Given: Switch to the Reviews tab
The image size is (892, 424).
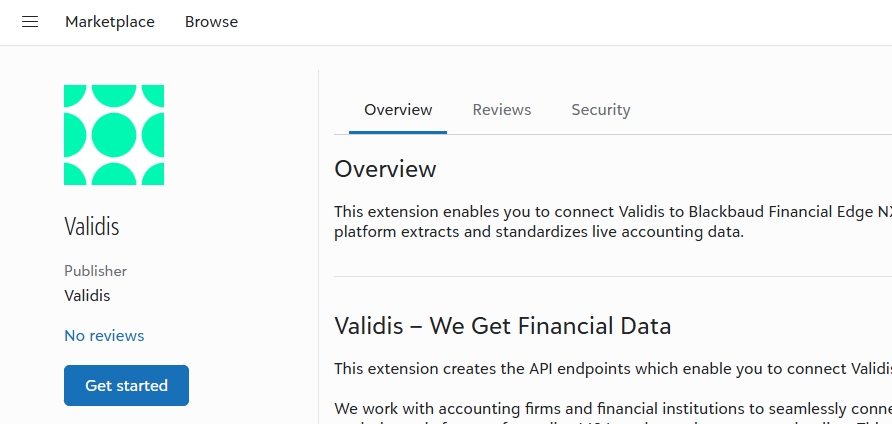Looking at the screenshot, I should coord(502,109).
